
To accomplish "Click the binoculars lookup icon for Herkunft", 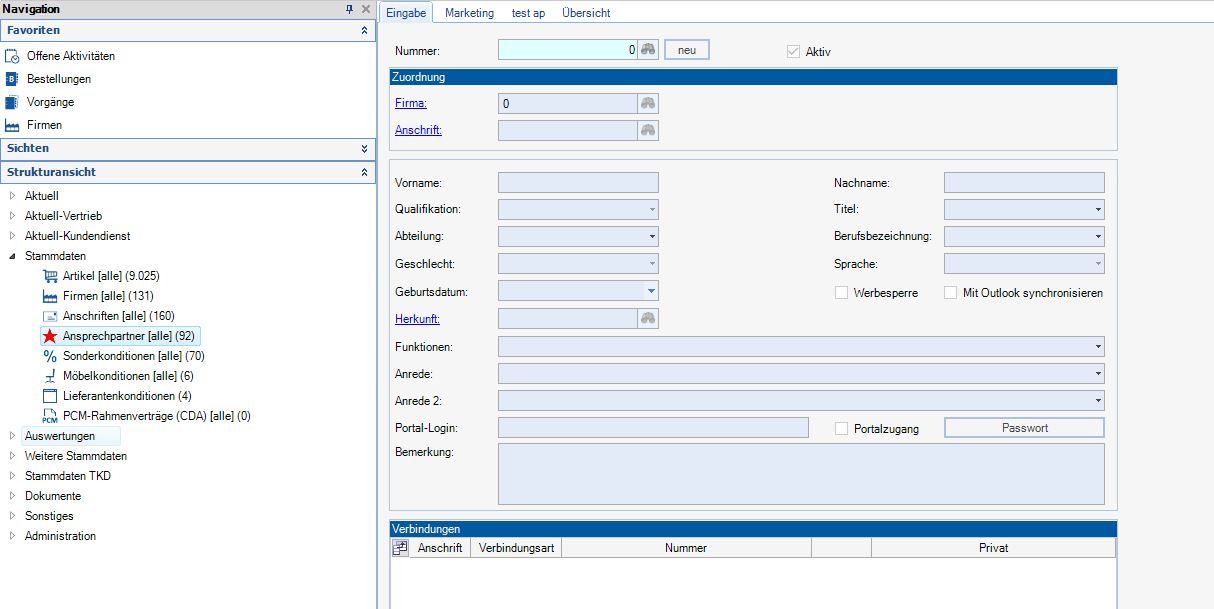I will pos(648,319).
